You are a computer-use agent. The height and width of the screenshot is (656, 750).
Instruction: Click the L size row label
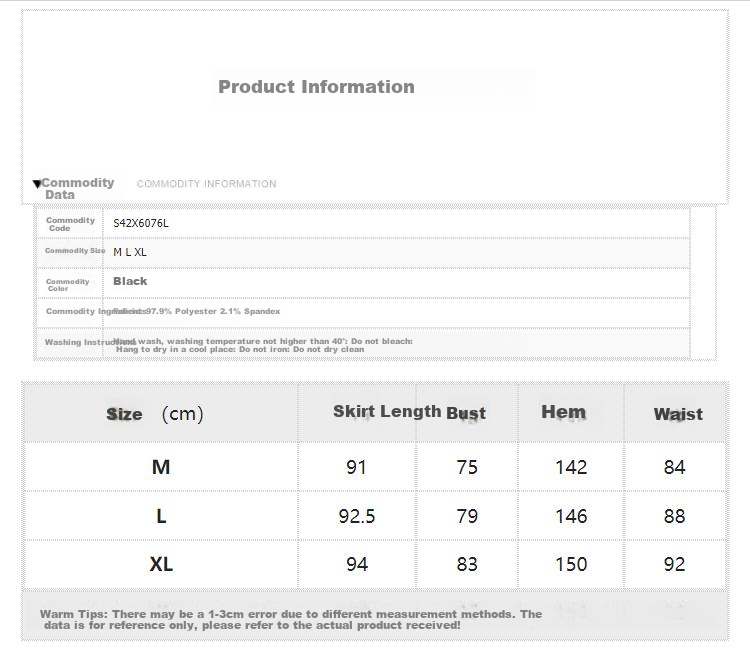pos(161,516)
